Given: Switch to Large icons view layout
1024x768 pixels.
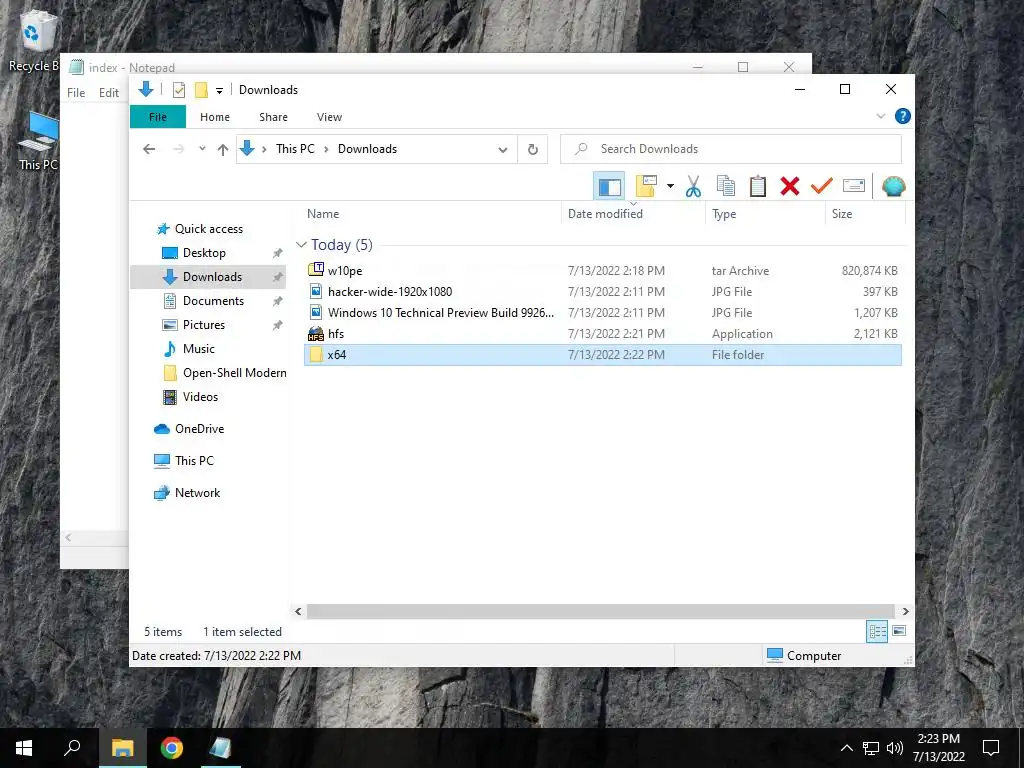Looking at the screenshot, I should click(899, 632).
